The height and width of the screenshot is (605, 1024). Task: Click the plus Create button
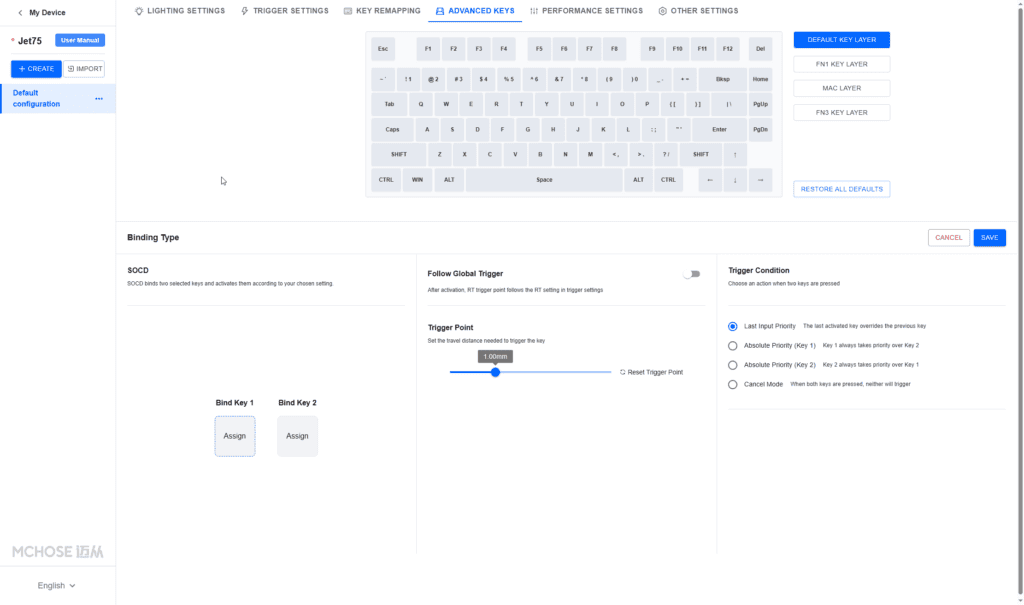pos(36,69)
